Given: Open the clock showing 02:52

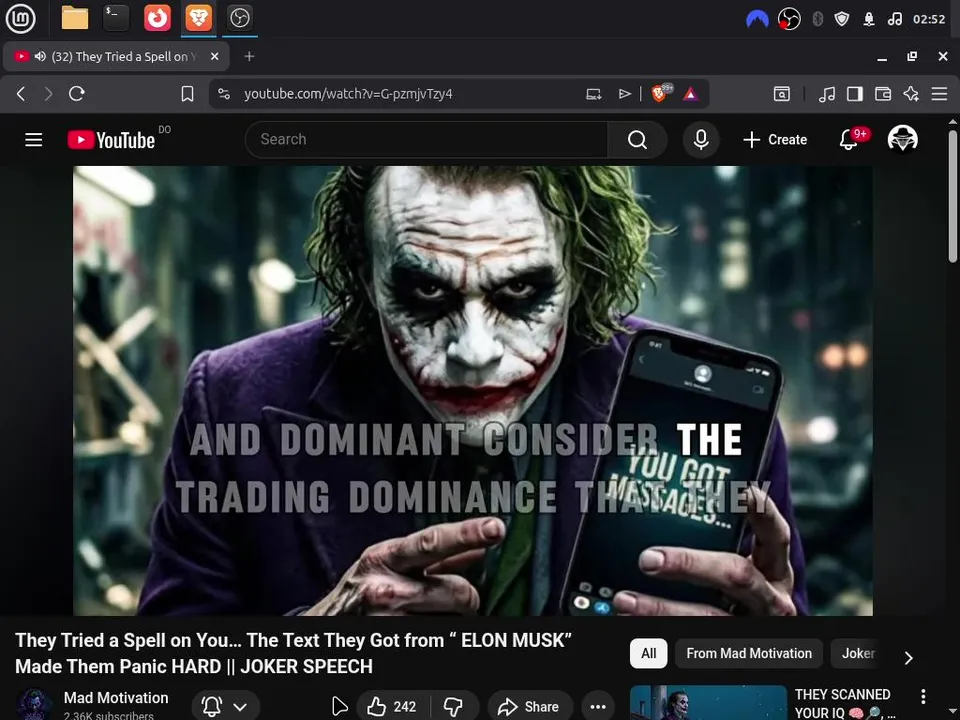Looking at the screenshot, I should click(x=929, y=19).
